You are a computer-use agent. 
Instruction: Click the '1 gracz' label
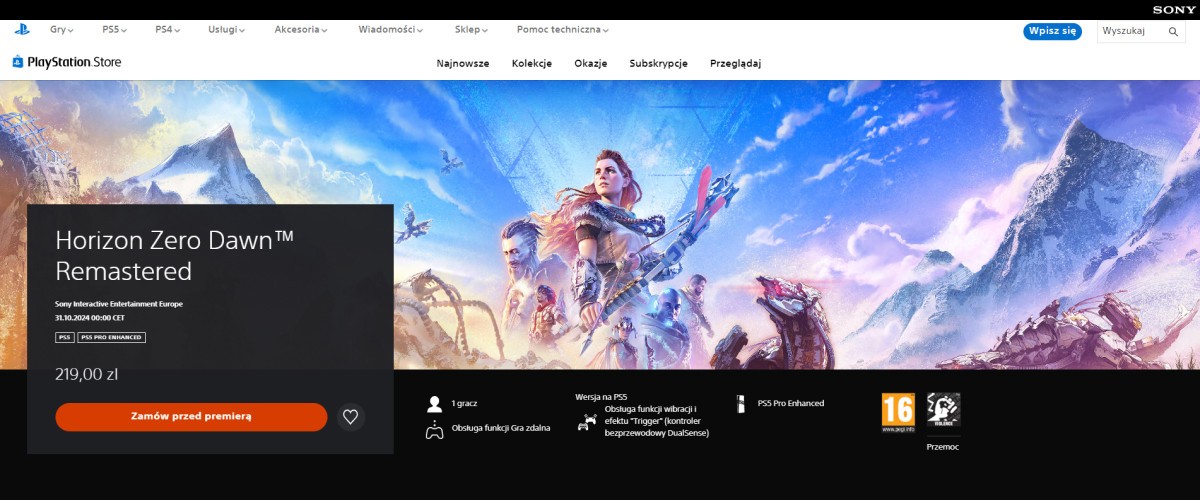pyautogui.click(x=465, y=404)
